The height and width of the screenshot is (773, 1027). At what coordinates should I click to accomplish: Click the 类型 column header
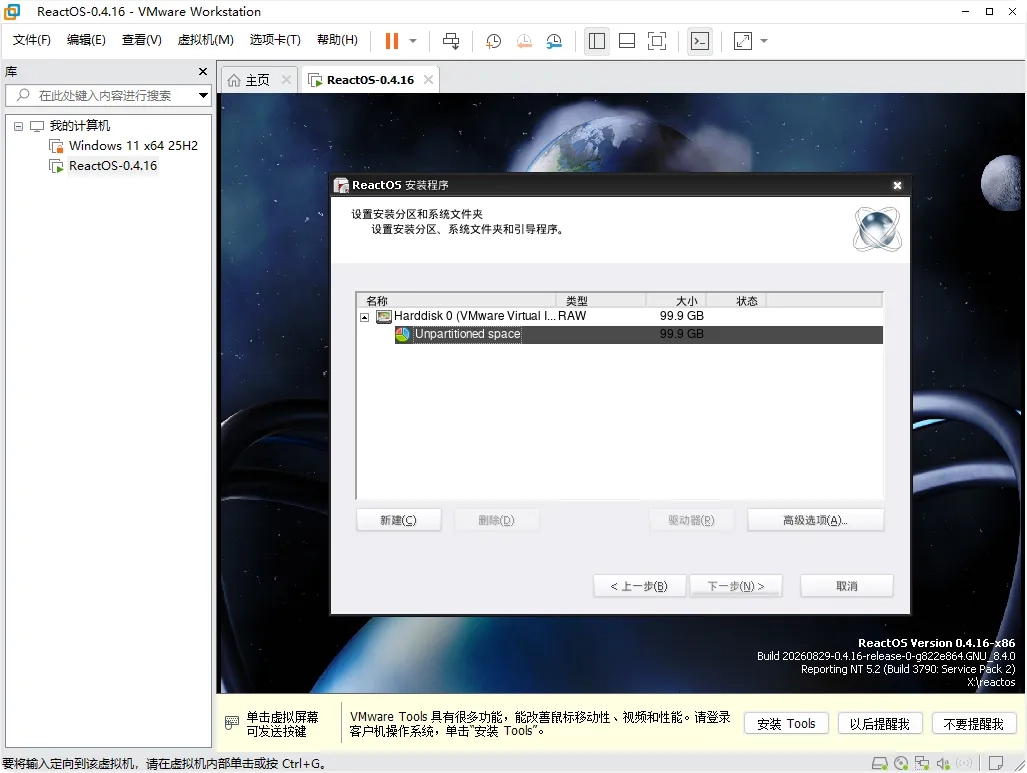(x=601, y=301)
